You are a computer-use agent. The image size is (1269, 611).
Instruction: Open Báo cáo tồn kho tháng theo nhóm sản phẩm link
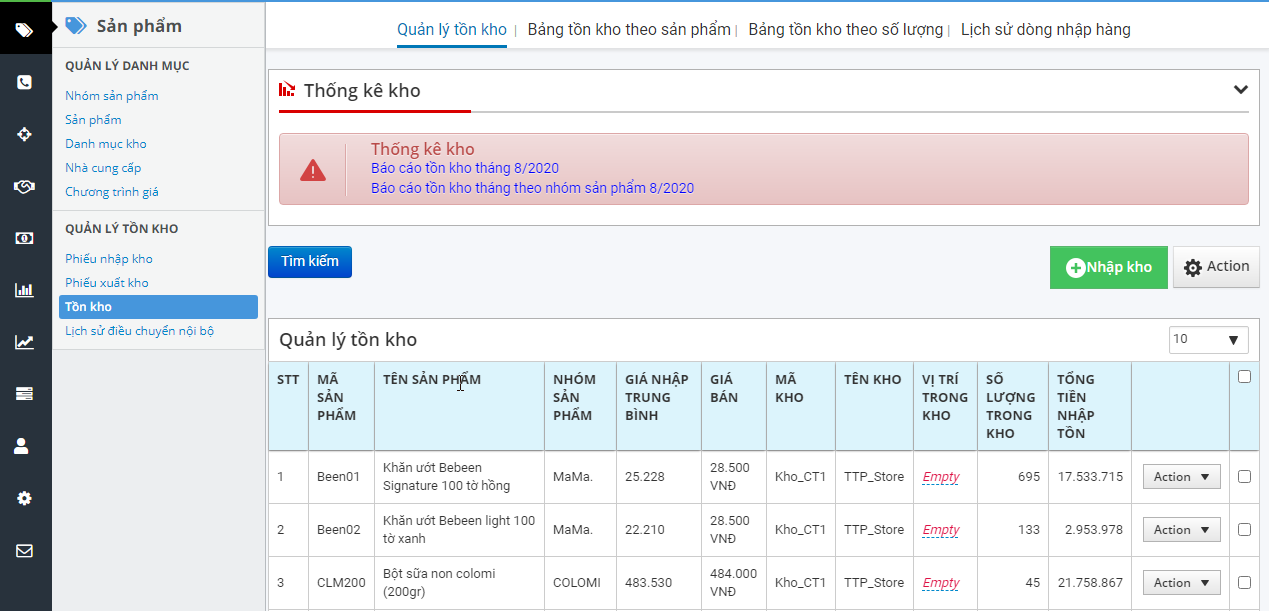tap(532, 188)
